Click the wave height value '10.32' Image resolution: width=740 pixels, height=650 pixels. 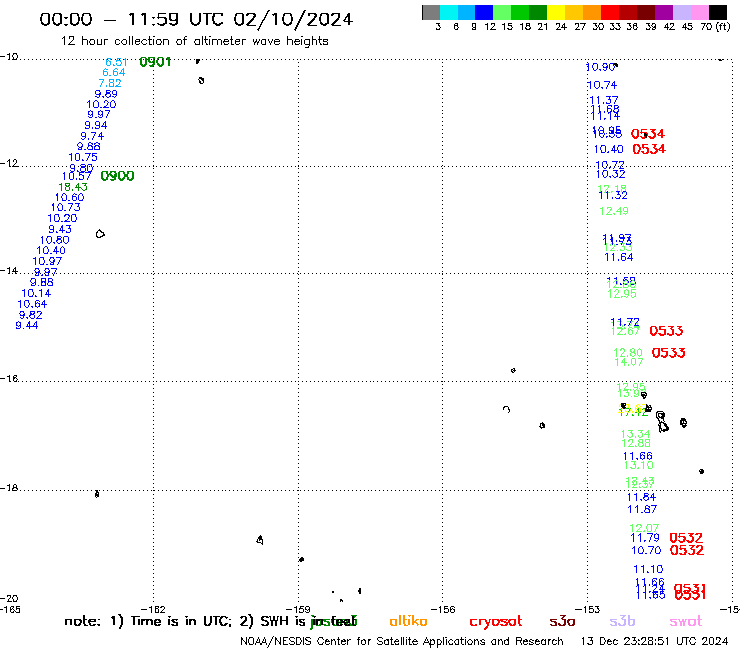(x=611, y=174)
